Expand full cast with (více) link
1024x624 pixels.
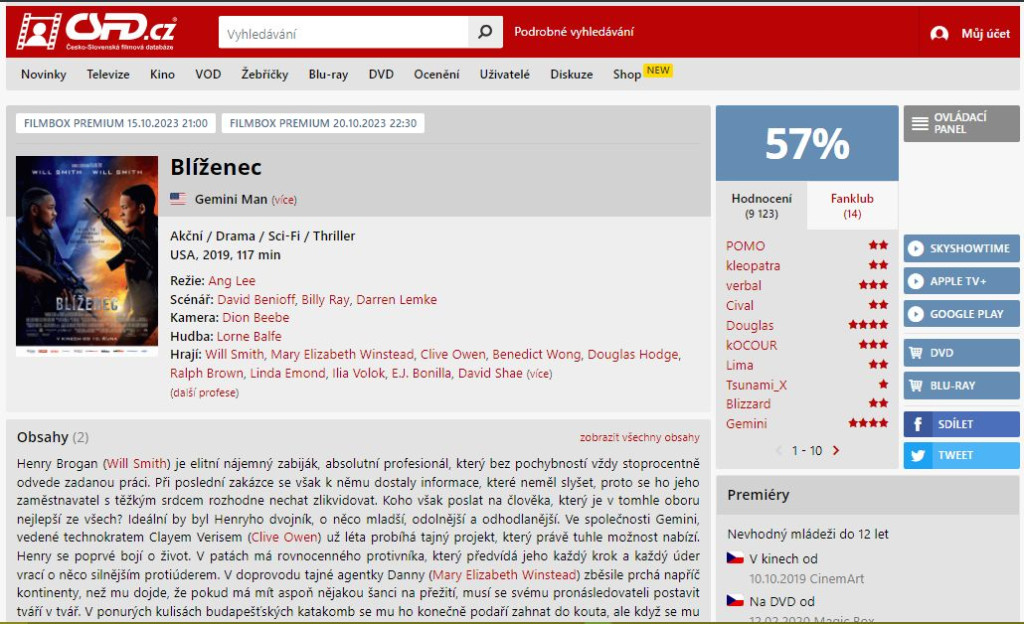(539, 374)
